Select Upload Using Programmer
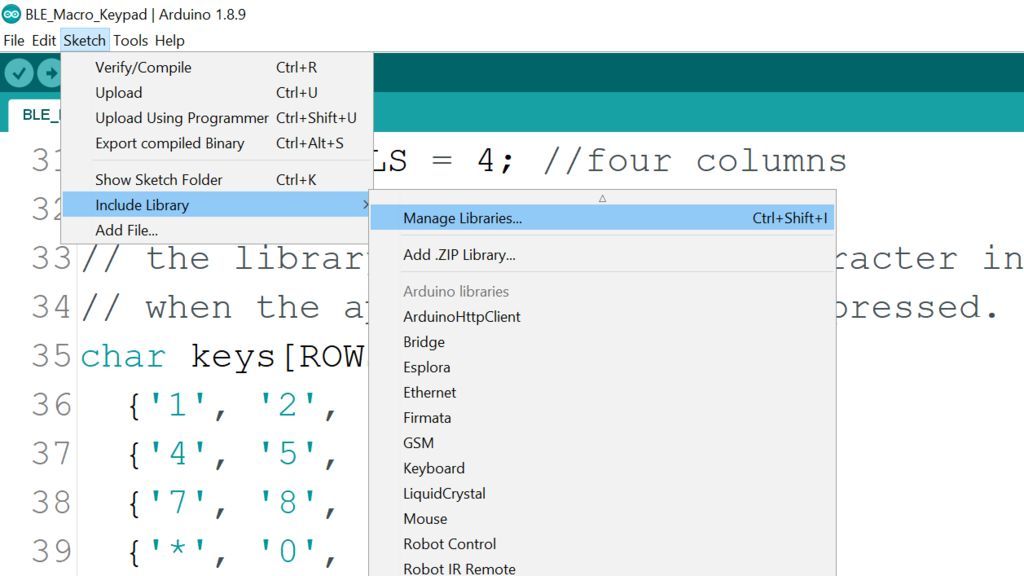Viewport: 1024px width, 576px height. click(180, 117)
